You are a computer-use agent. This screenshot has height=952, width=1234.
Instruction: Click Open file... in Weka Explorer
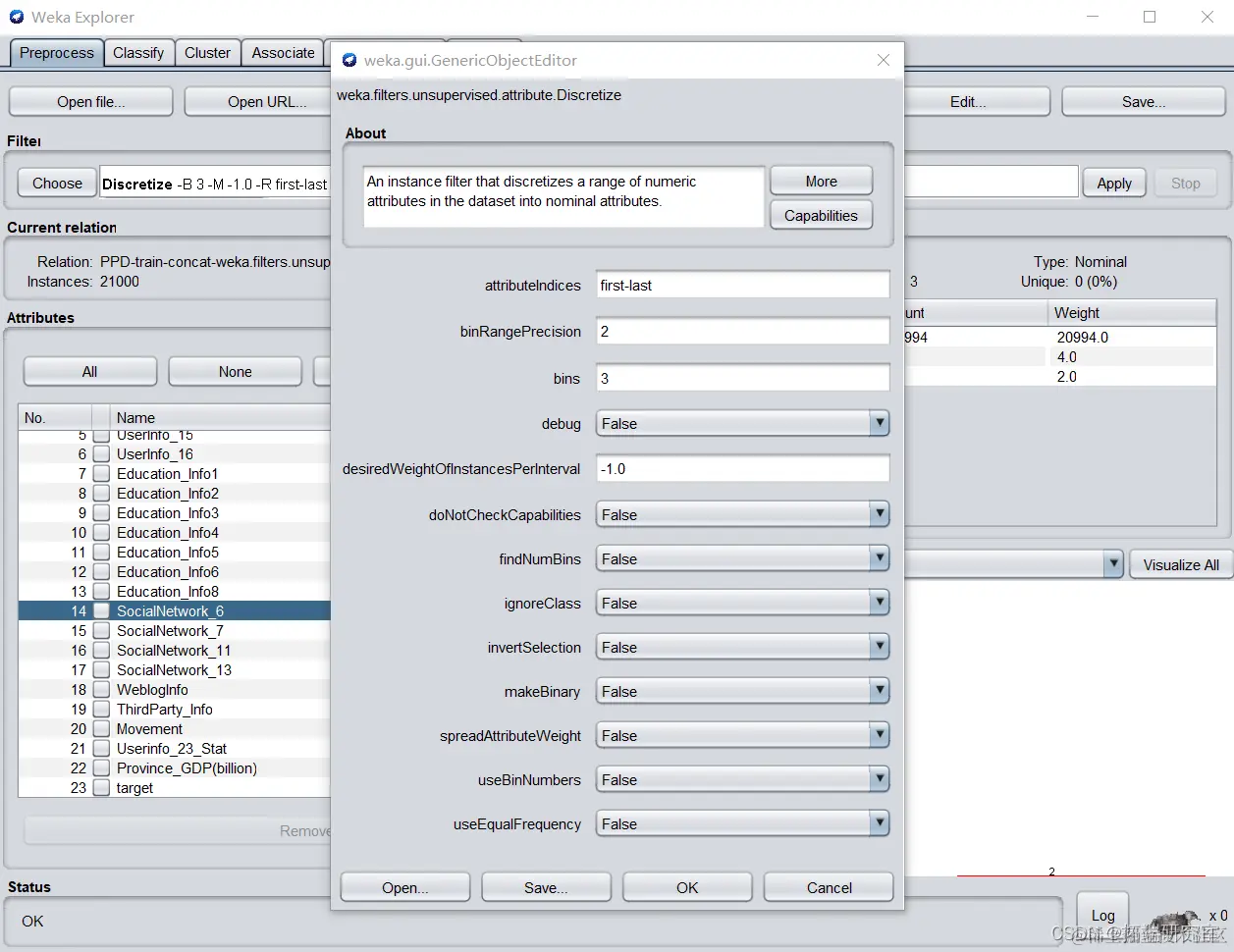pos(90,101)
